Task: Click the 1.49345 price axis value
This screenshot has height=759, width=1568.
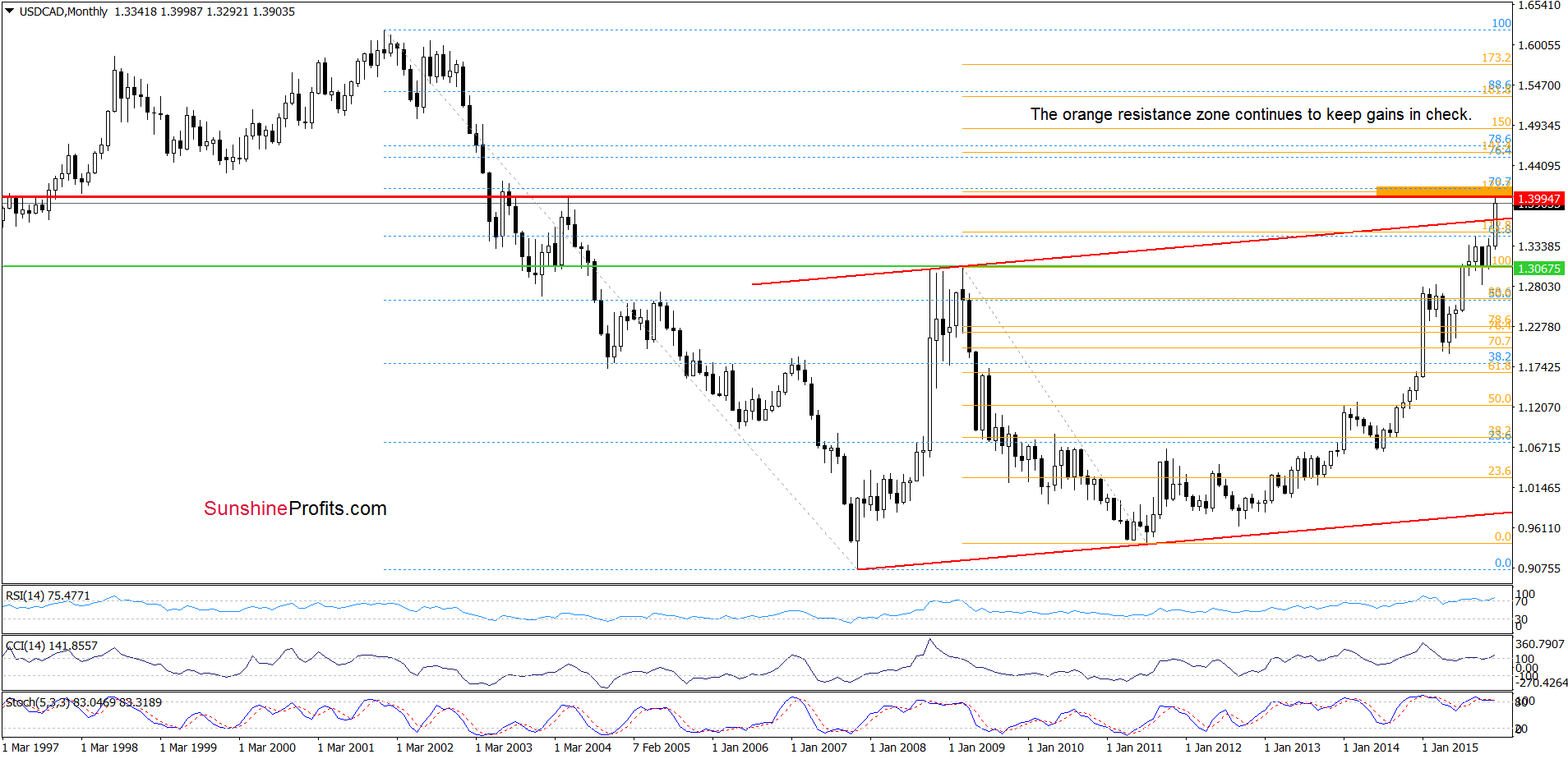Action: pyautogui.click(x=1538, y=126)
